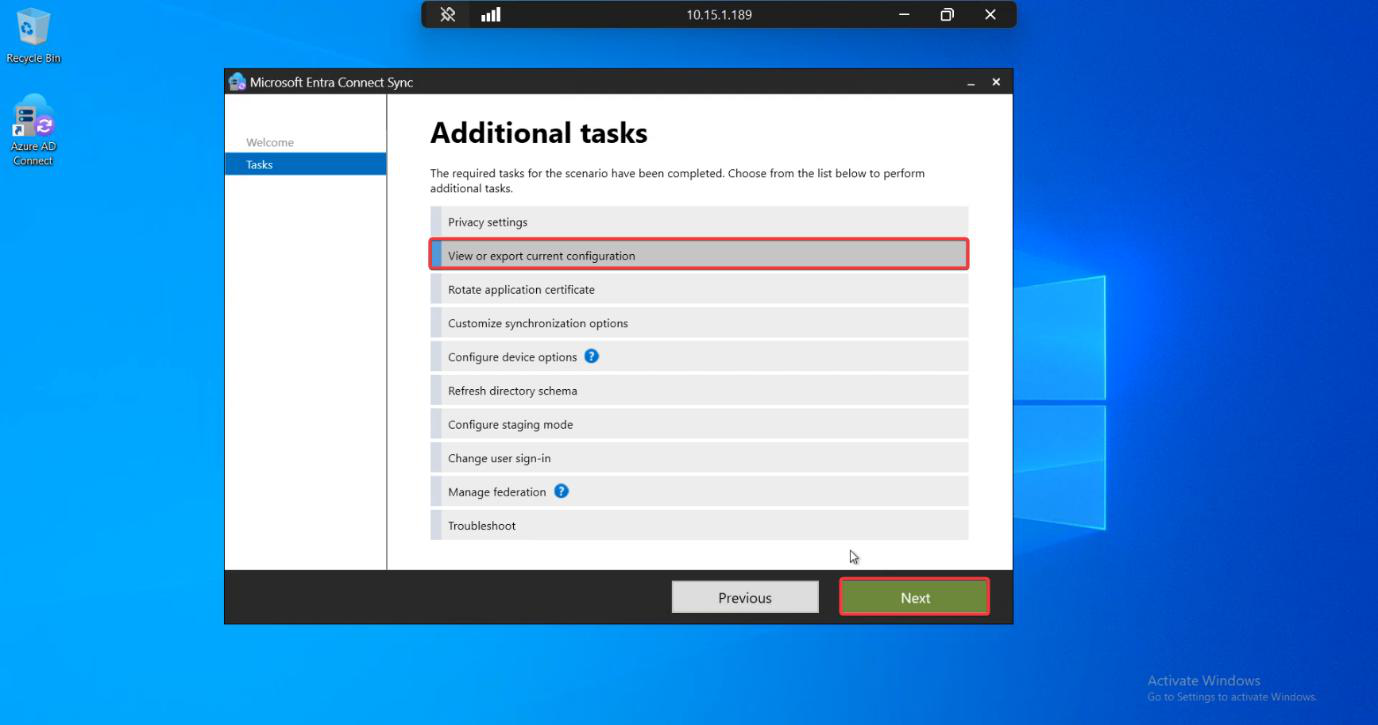Minimize the remote session bar
The image size is (1378, 725).
[905, 14]
